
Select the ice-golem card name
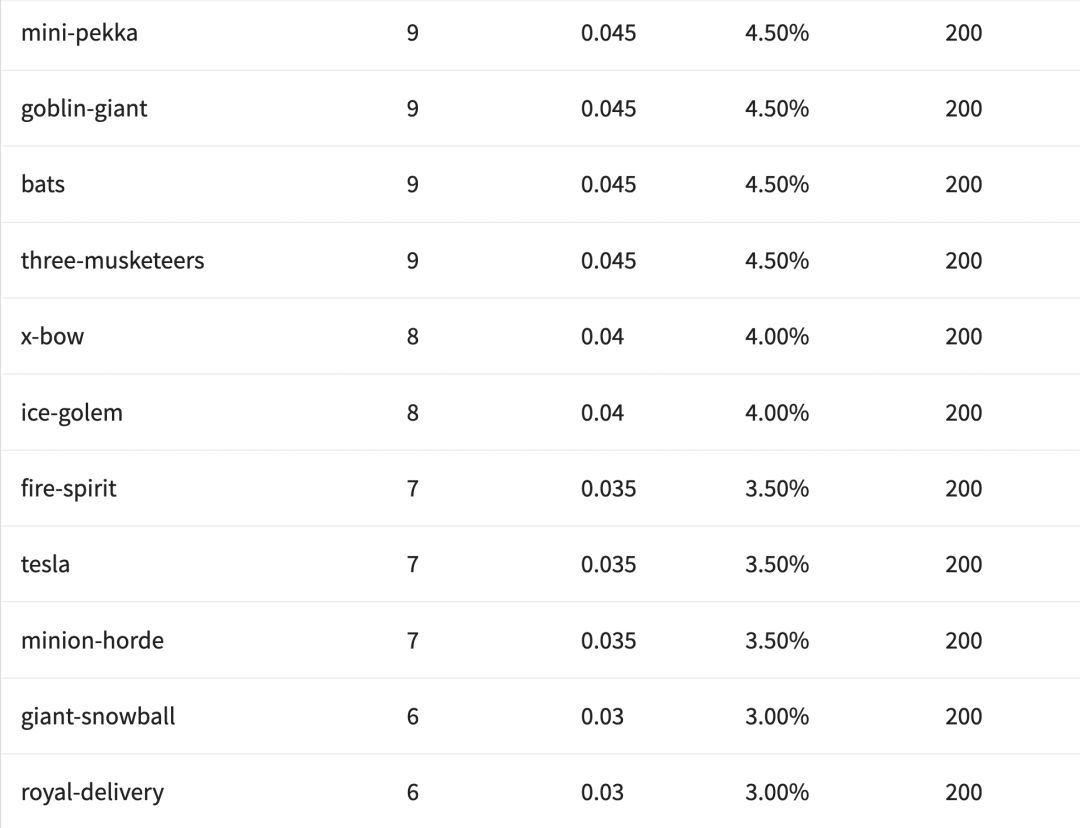point(71,413)
